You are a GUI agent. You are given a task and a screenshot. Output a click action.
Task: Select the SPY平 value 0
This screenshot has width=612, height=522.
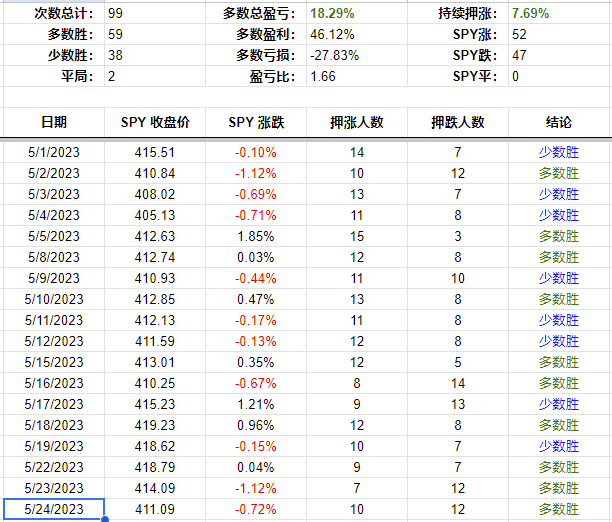coord(560,76)
